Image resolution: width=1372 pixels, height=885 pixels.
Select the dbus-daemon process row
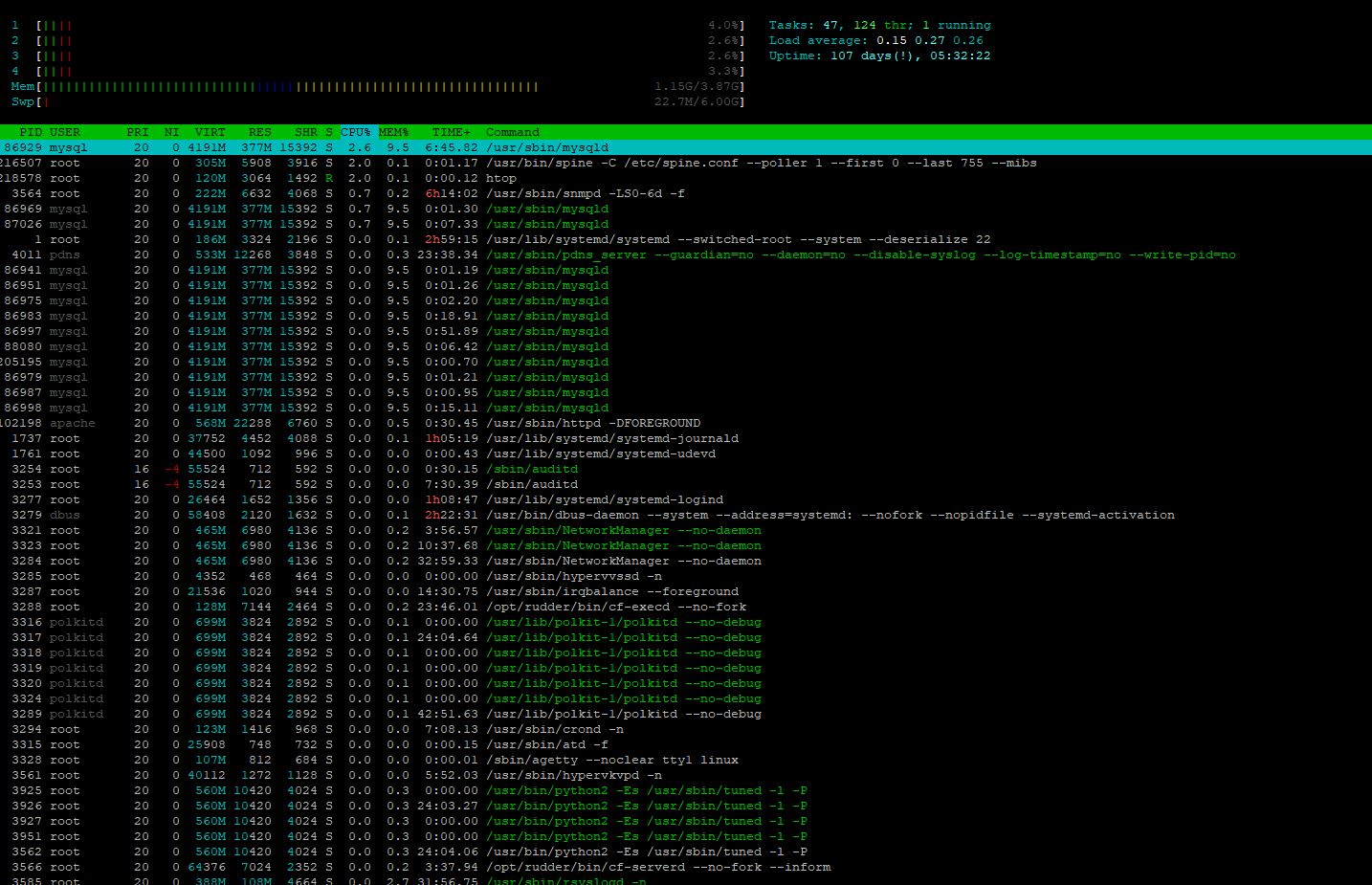pos(686,515)
